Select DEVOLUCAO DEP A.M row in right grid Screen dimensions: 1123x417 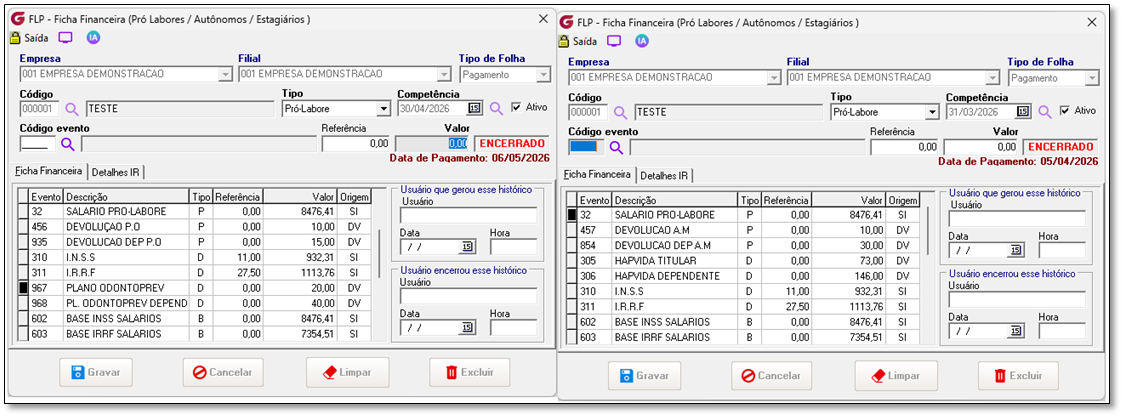tap(743, 245)
